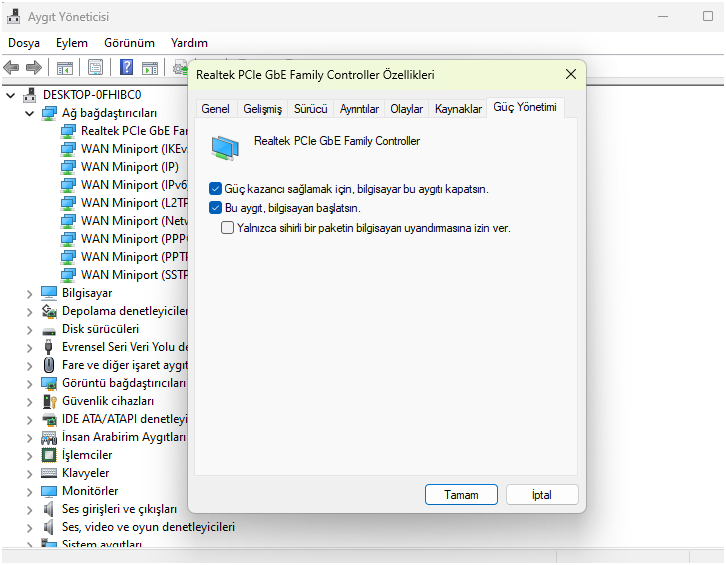Click the blue Help question mark icon
726x565 pixels.
(x=126, y=68)
